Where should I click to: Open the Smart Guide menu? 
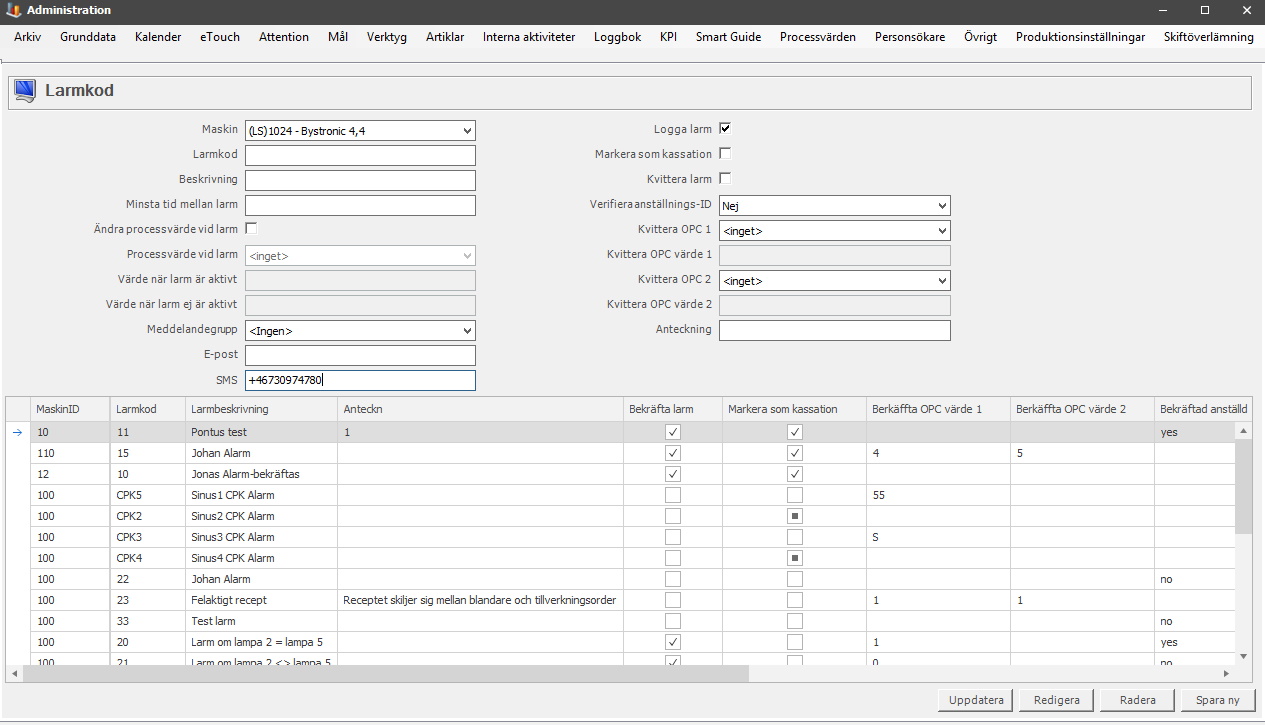[729, 37]
